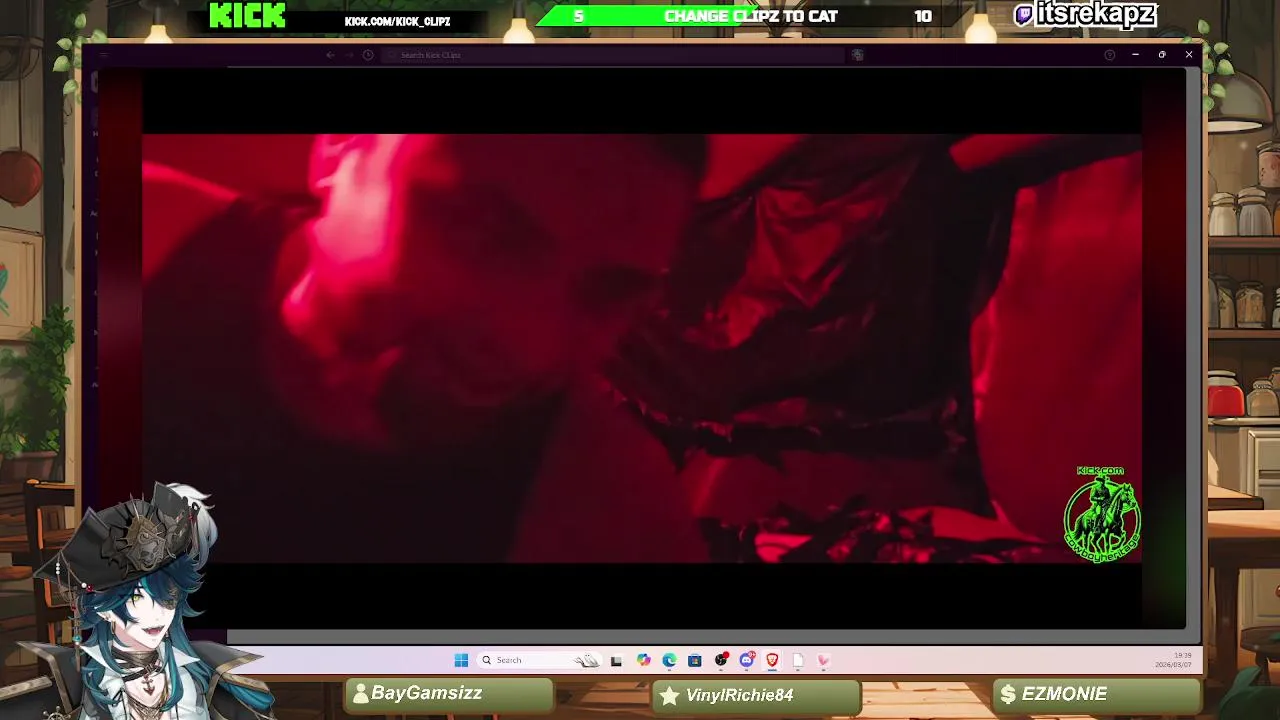Go forward with the forward arrow
The height and width of the screenshot is (720, 1280).
coord(349,55)
